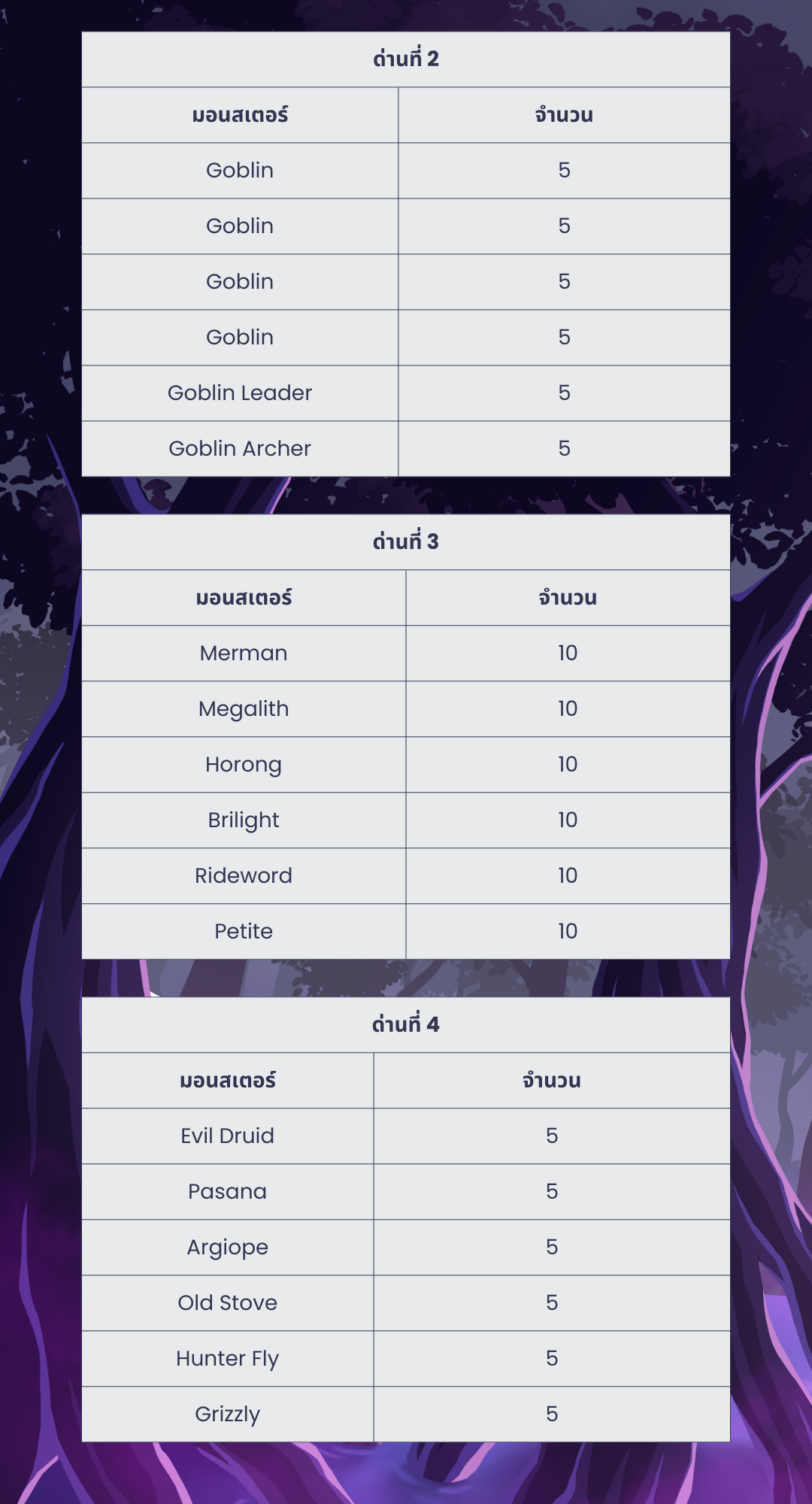Screen dimensions: 812x1504
Task: Click the Rideword monster name
Action: tap(244, 876)
